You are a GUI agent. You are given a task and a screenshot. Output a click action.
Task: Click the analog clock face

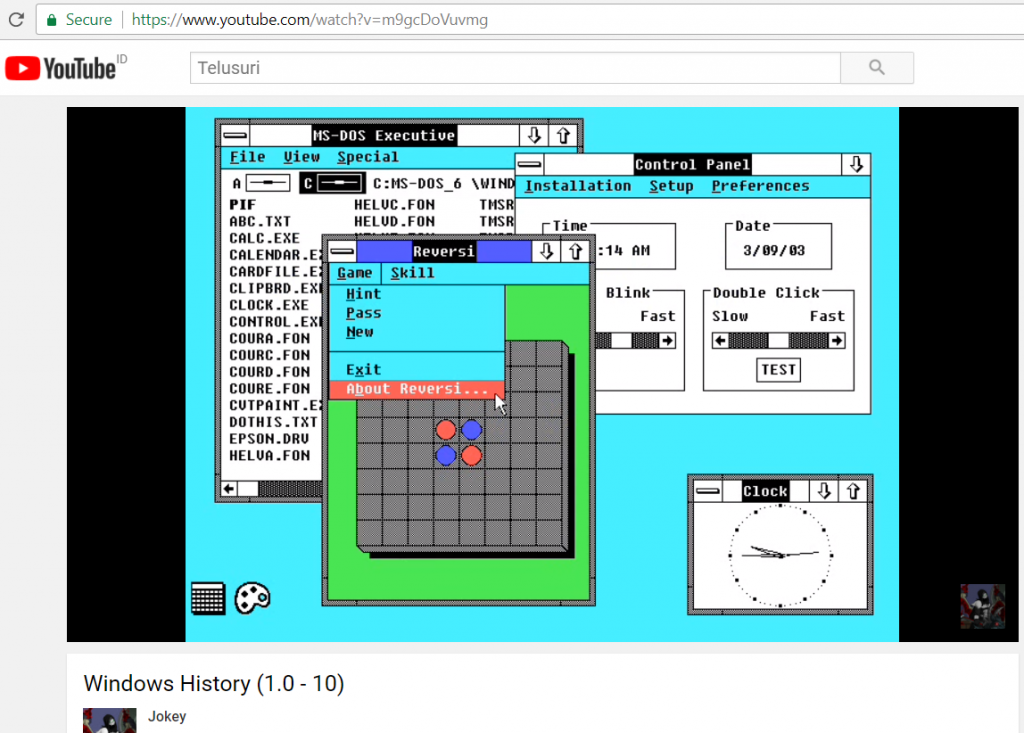pyautogui.click(x=780, y=554)
